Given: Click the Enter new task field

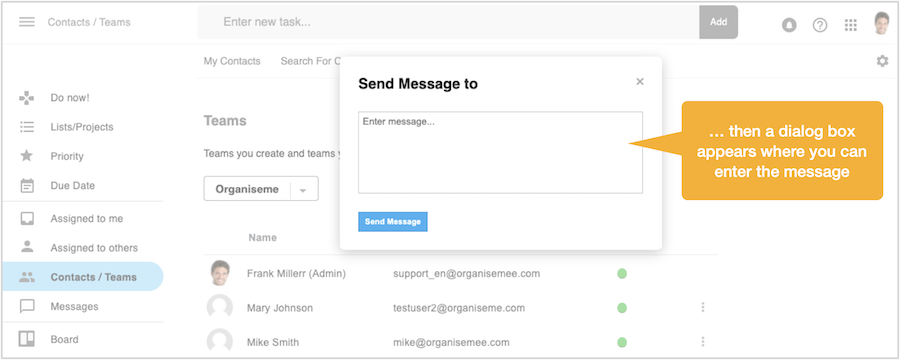Looking at the screenshot, I should coord(448,22).
